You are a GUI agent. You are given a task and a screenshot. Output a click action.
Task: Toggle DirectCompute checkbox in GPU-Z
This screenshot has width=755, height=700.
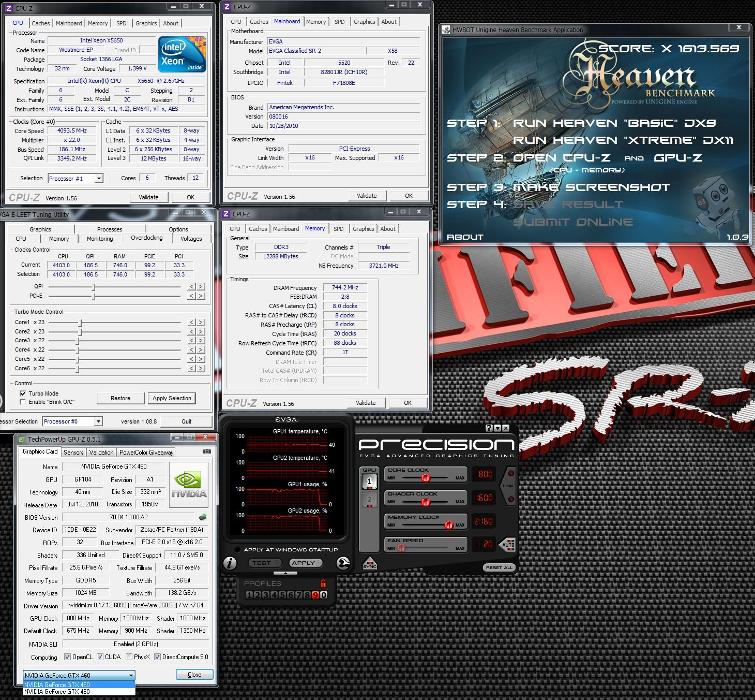tap(157, 656)
